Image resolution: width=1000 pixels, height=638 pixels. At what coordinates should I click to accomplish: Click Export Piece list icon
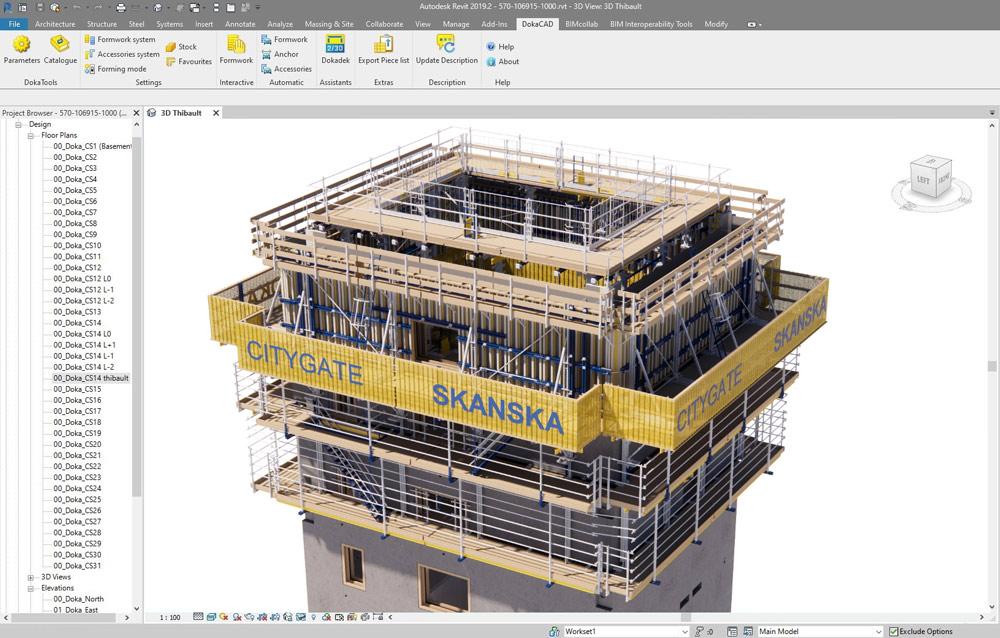point(383,49)
